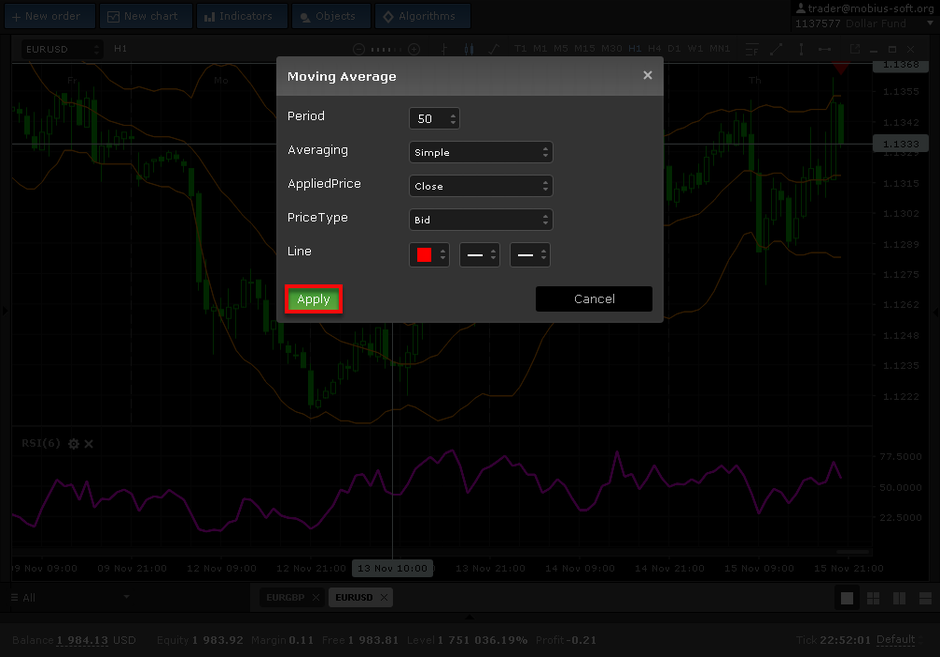Open the Indicators menu
Image resolution: width=940 pixels, height=657 pixels.
[242, 16]
